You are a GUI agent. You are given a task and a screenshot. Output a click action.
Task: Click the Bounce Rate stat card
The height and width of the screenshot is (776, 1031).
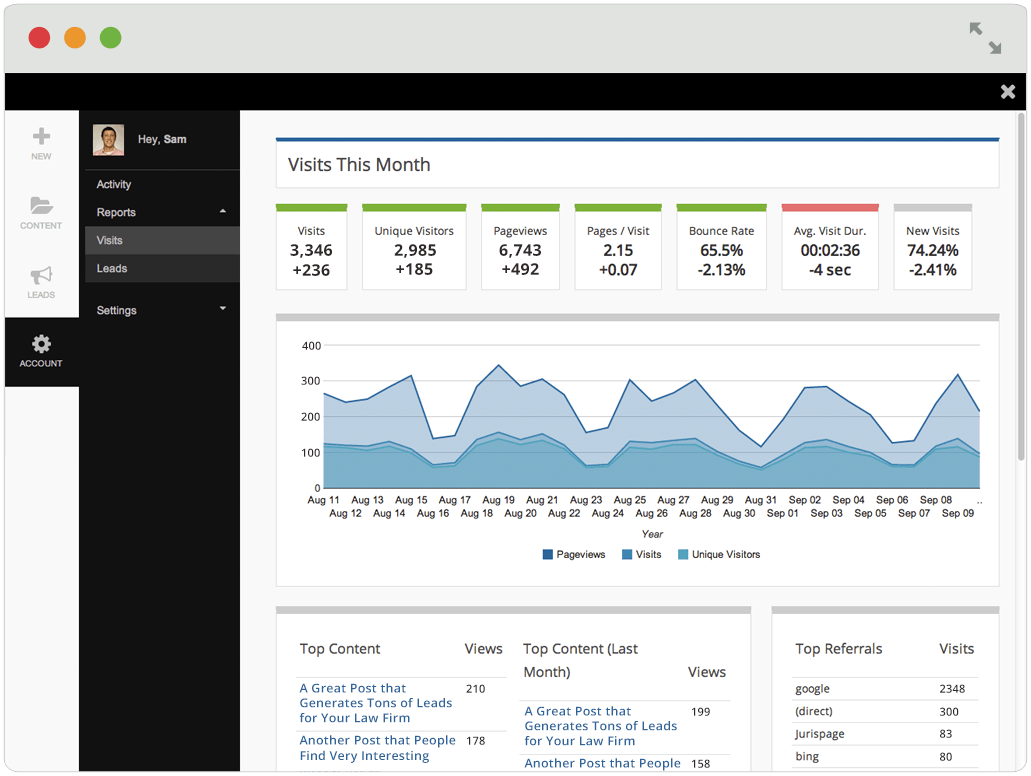coord(721,247)
